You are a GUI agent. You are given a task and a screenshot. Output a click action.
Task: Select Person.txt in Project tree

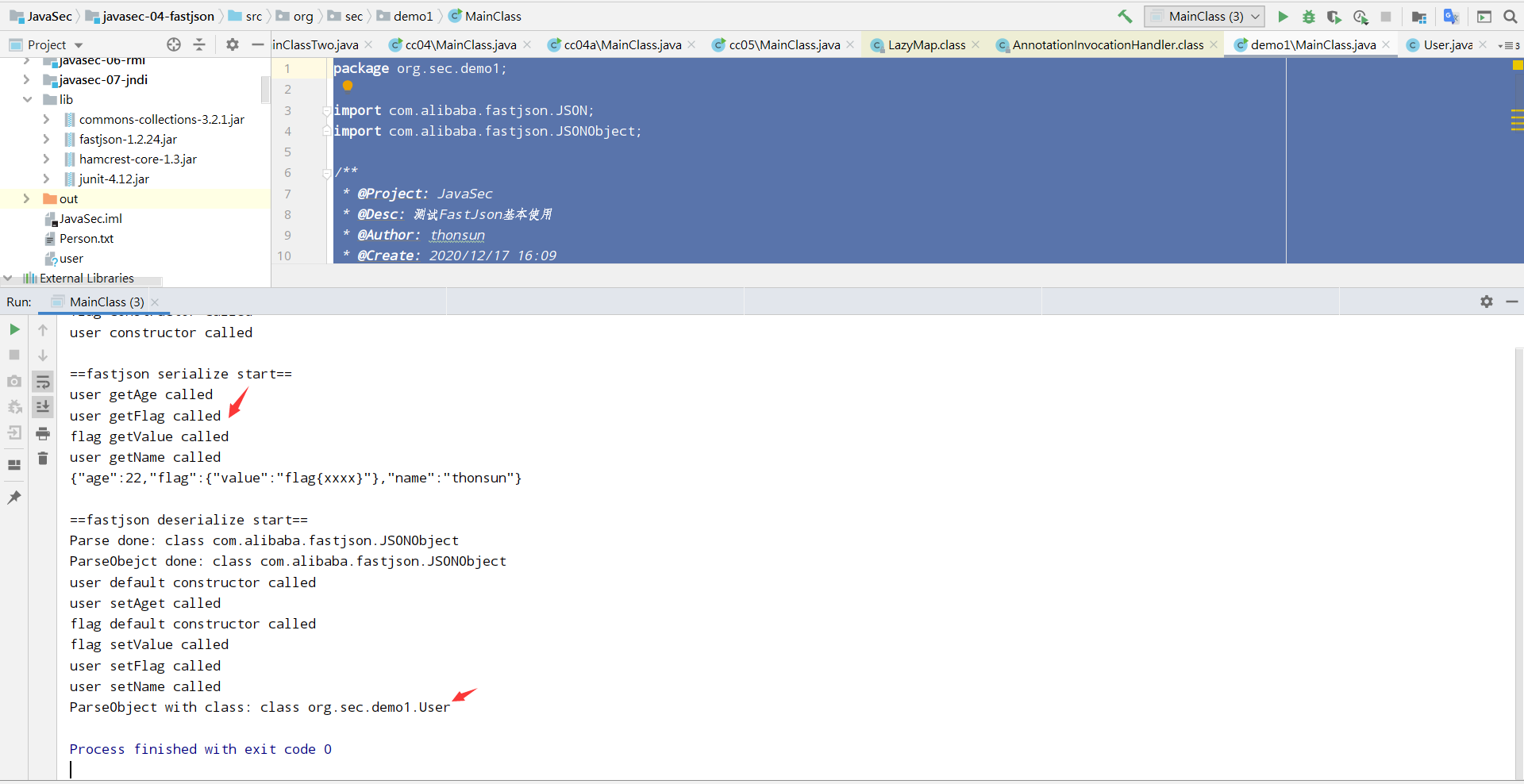(87, 238)
